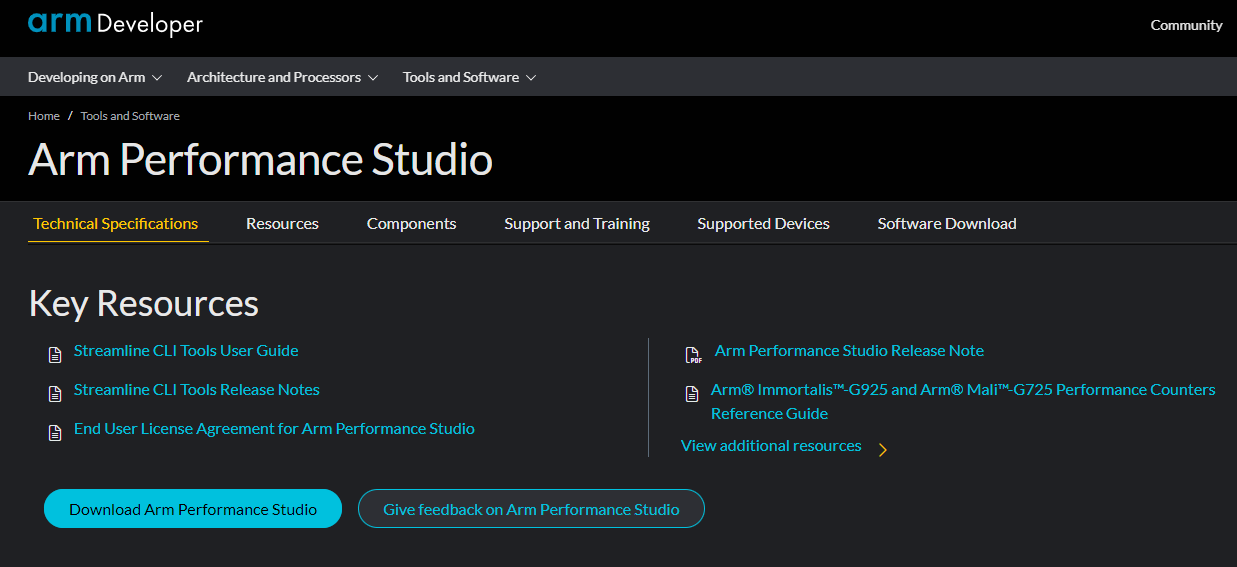The width and height of the screenshot is (1237, 567).
Task: Click document icon beside Streamline CLI Tools User Guide
Action: pyautogui.click(x=55, y=354)
